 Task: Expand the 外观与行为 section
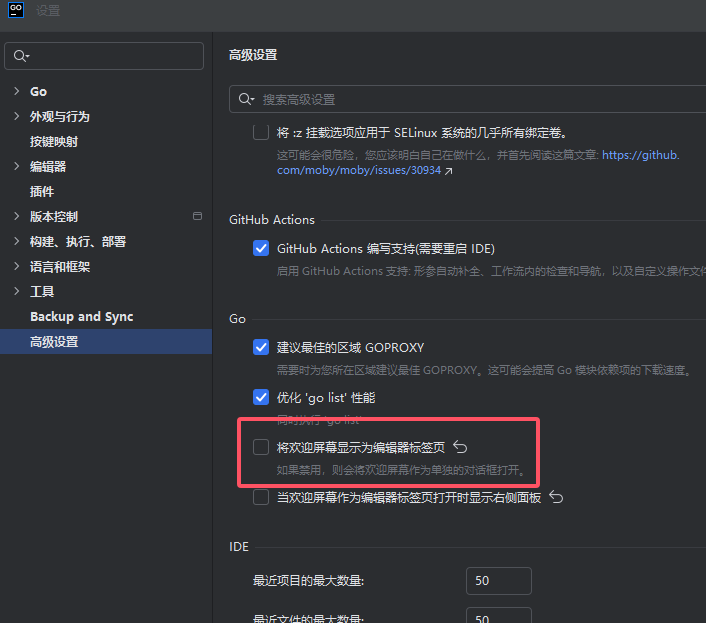16,116
